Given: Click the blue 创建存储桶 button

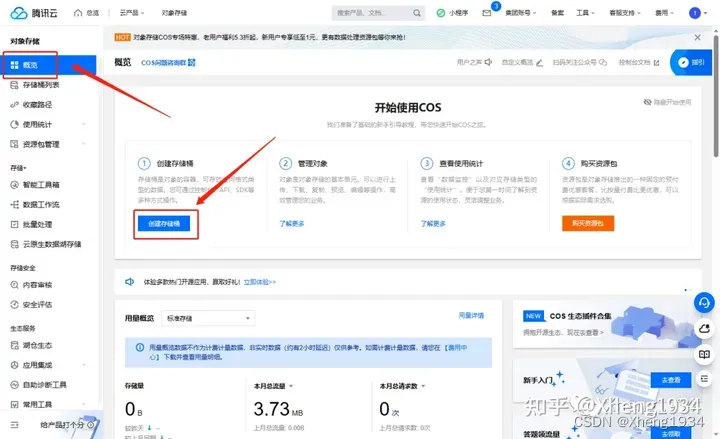Looking at the screenshot, I should click(164, 224).
